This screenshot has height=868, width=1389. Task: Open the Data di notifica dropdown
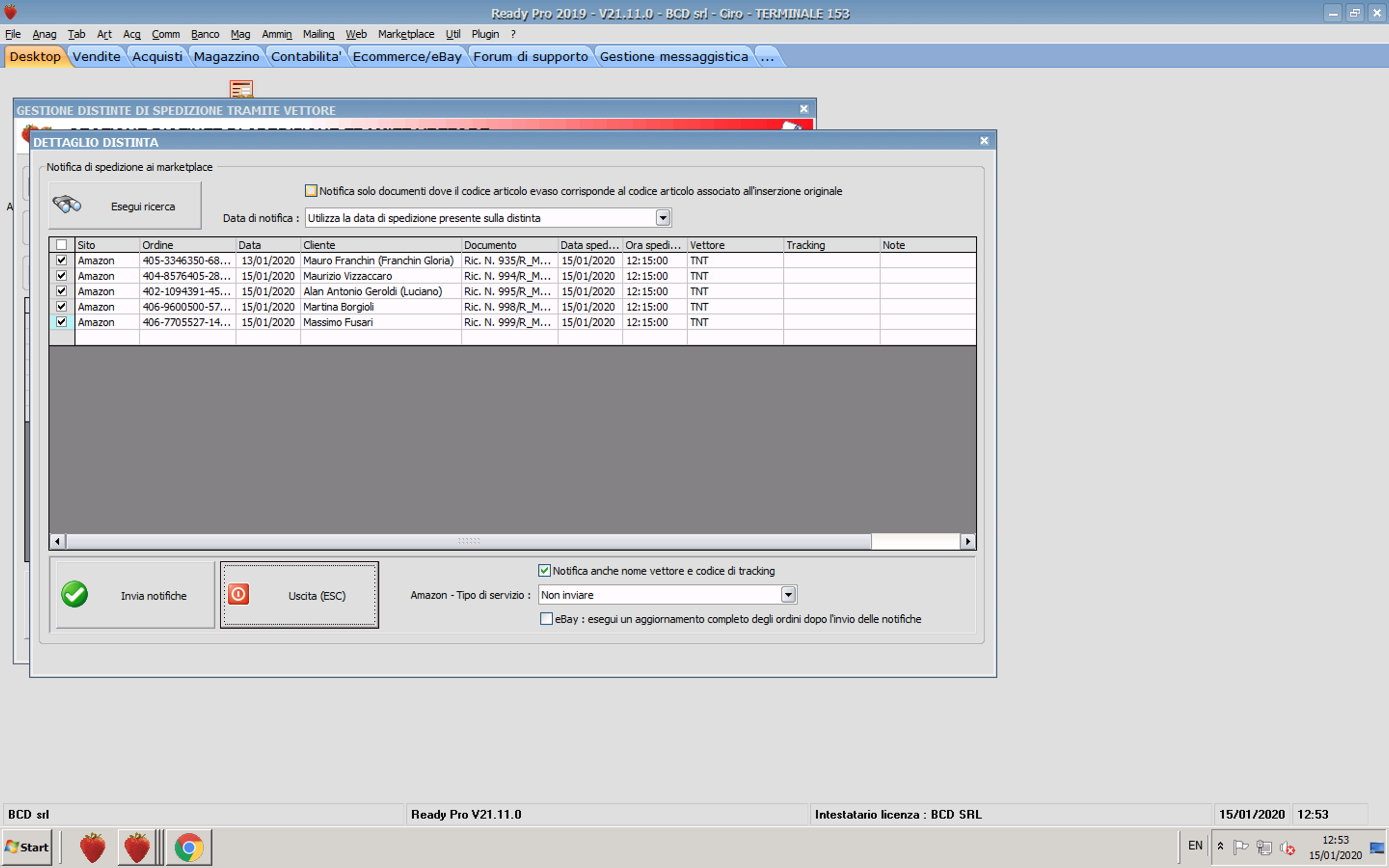(663, 218)
